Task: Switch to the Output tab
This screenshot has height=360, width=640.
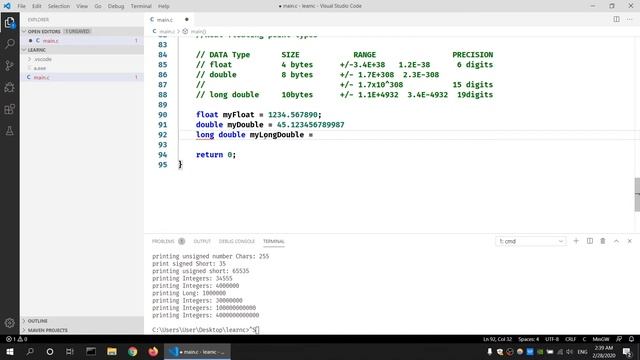Action: (202, 241)
